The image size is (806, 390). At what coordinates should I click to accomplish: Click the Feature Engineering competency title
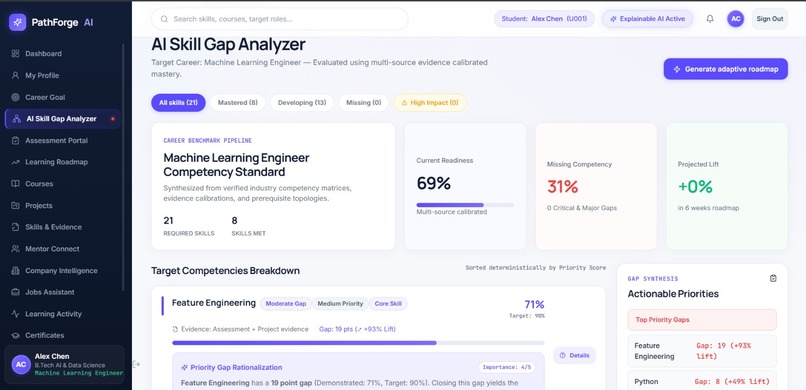click(213, 303)
